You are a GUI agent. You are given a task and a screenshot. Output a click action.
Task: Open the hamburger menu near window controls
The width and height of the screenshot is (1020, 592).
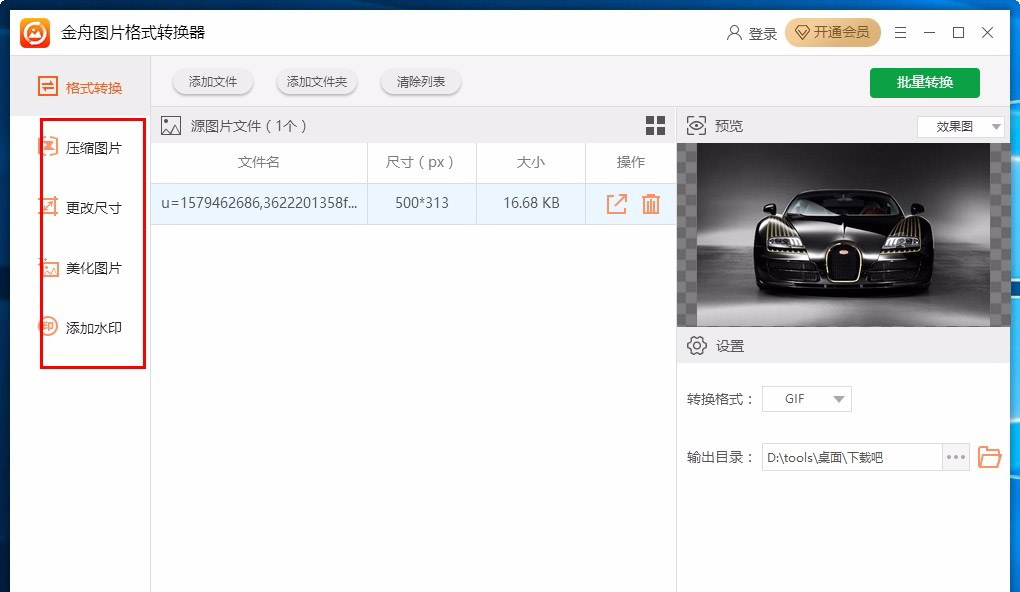point(899,32)
